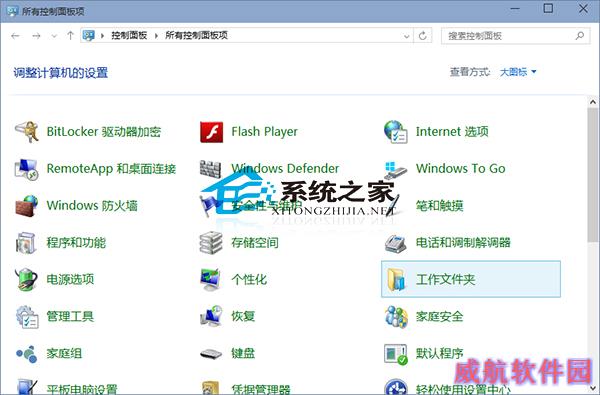Open the Flash Player icon

click(211, 132)
